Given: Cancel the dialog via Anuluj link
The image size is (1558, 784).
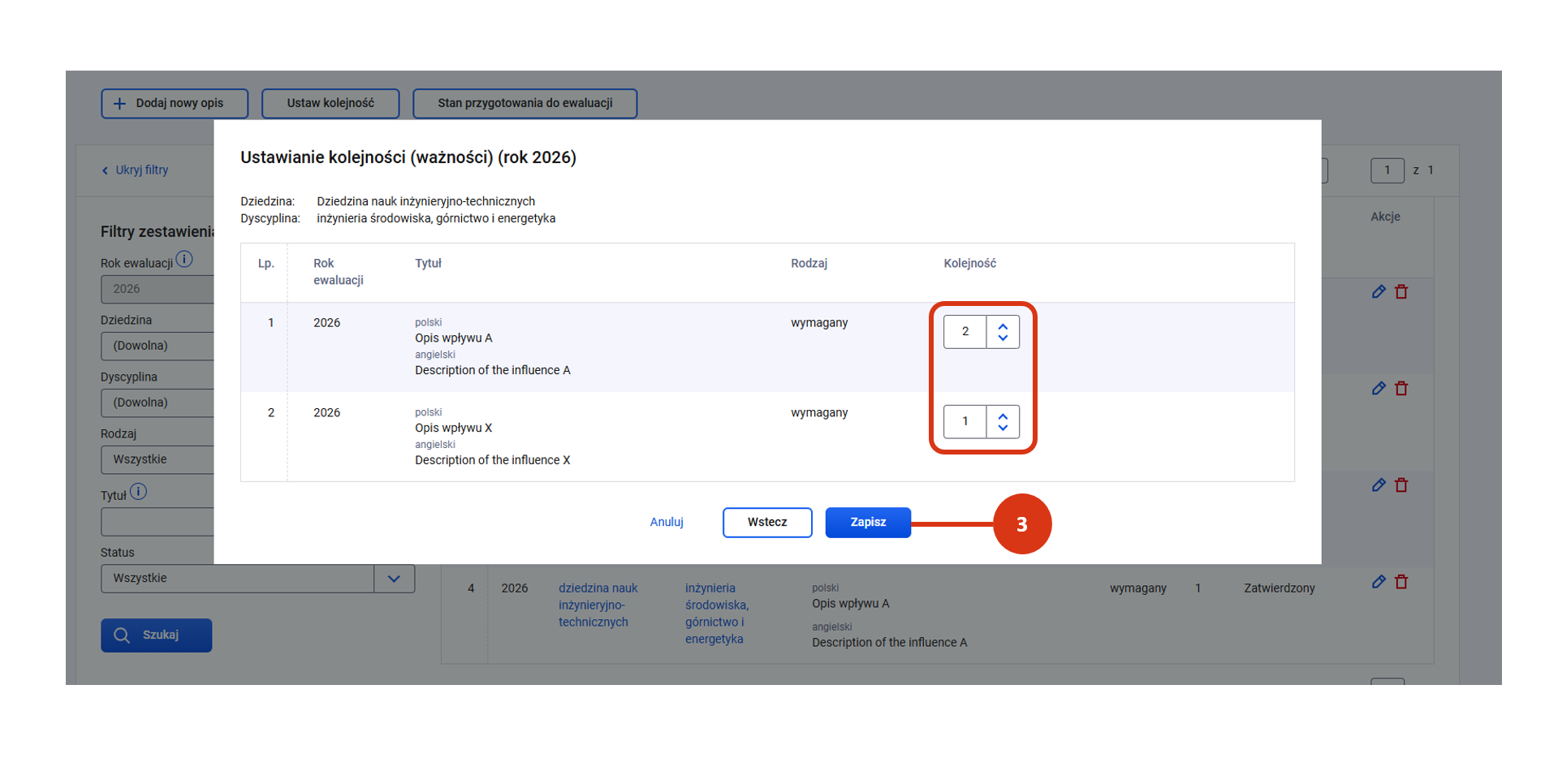Looking at the screenshot, I should point(666,523).
